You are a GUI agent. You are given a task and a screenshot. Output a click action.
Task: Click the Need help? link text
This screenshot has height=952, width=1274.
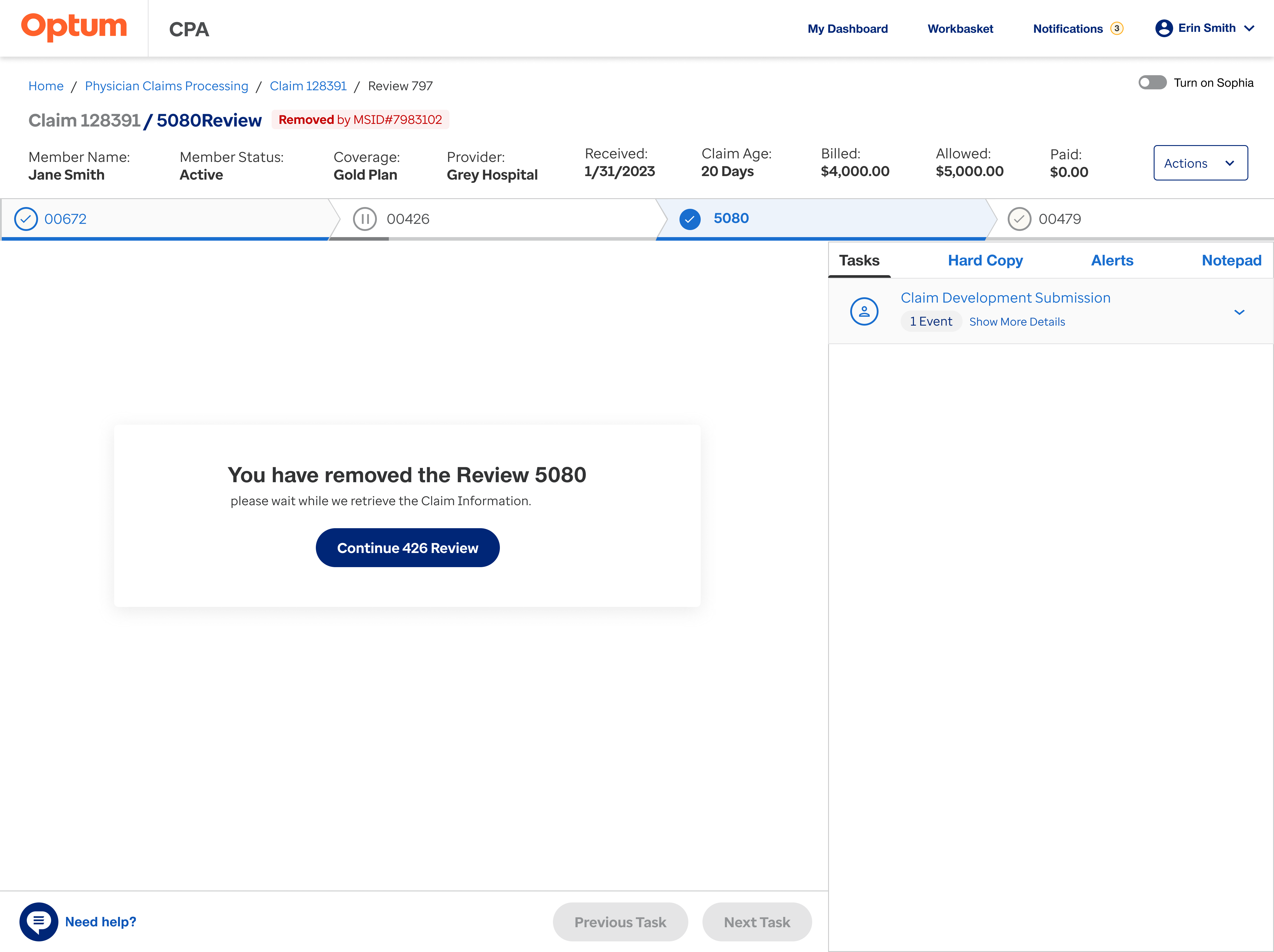101,922
